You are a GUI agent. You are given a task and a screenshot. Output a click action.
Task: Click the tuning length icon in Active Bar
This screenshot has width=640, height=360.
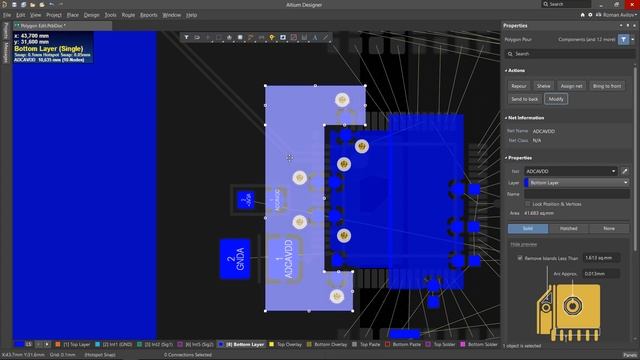click(261, 37)
